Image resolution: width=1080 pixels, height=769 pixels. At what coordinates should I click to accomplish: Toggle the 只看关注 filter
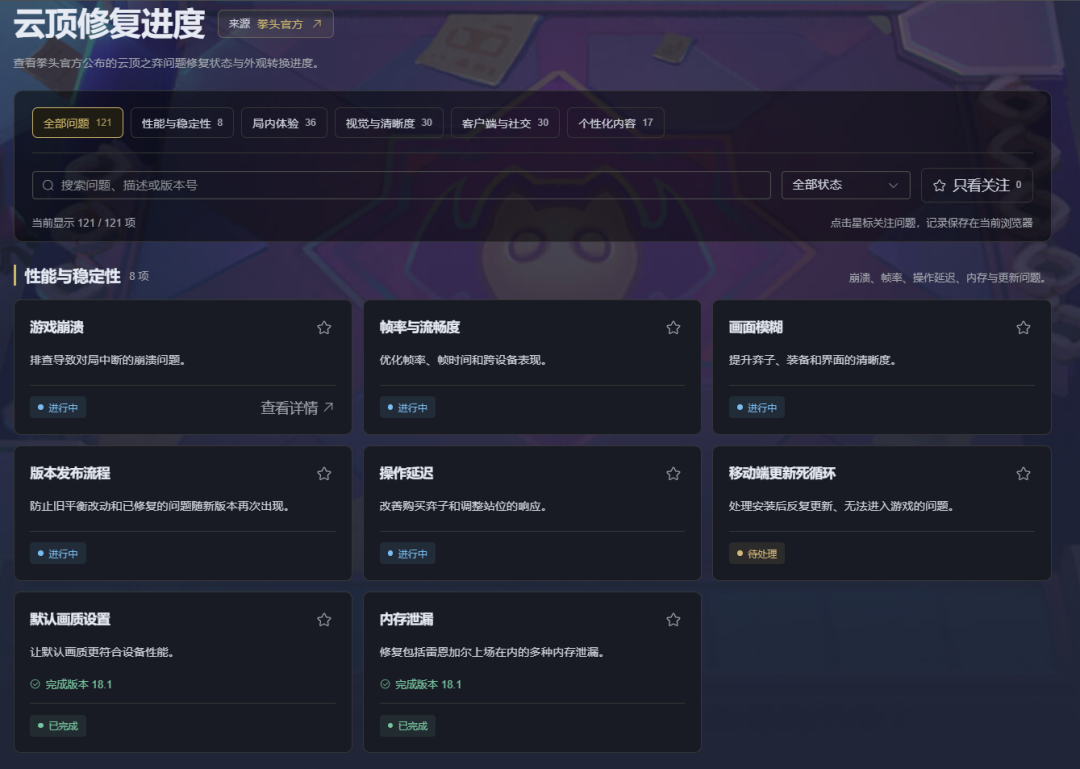click(x=977, y=185)
